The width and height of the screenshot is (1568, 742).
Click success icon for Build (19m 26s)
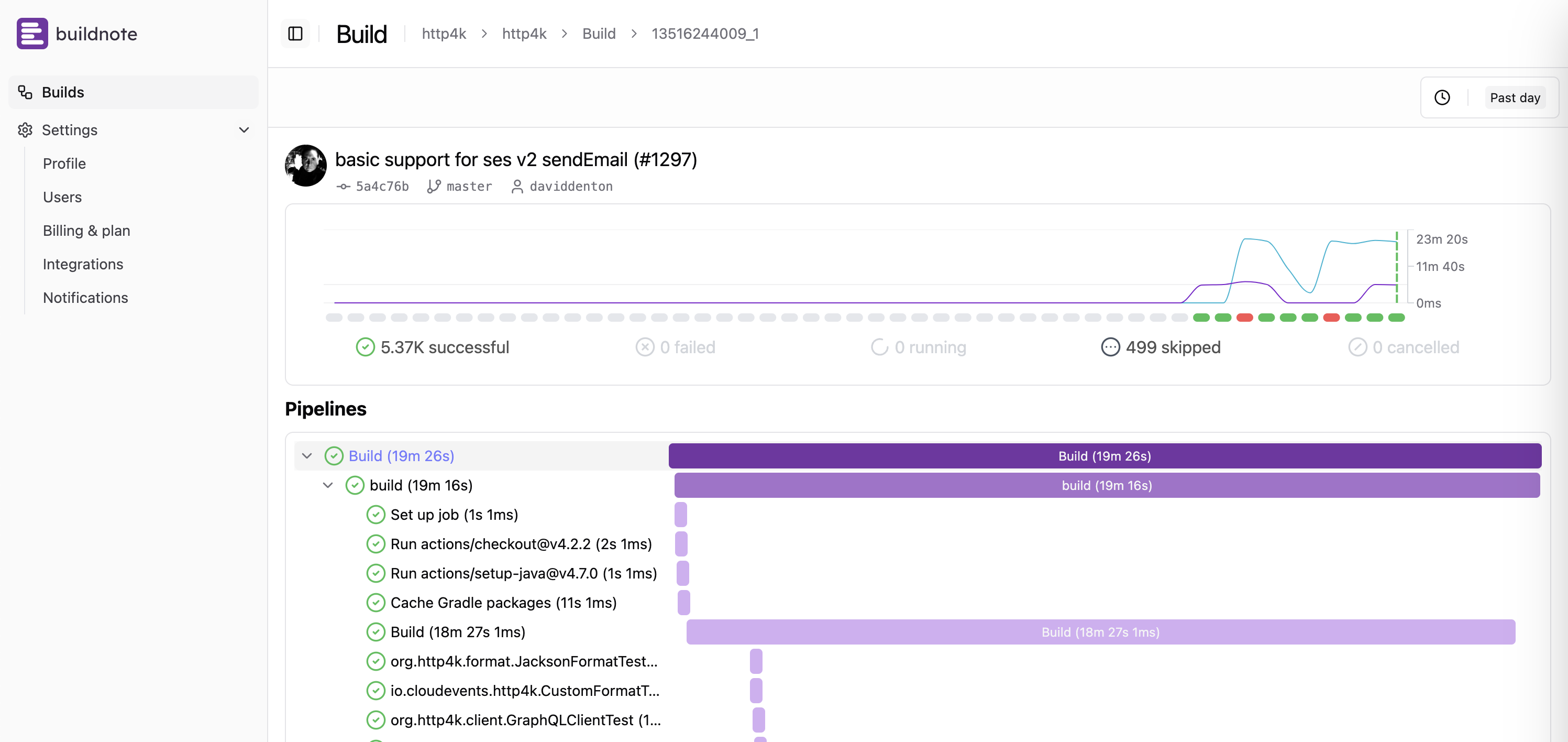pos(334,456)
